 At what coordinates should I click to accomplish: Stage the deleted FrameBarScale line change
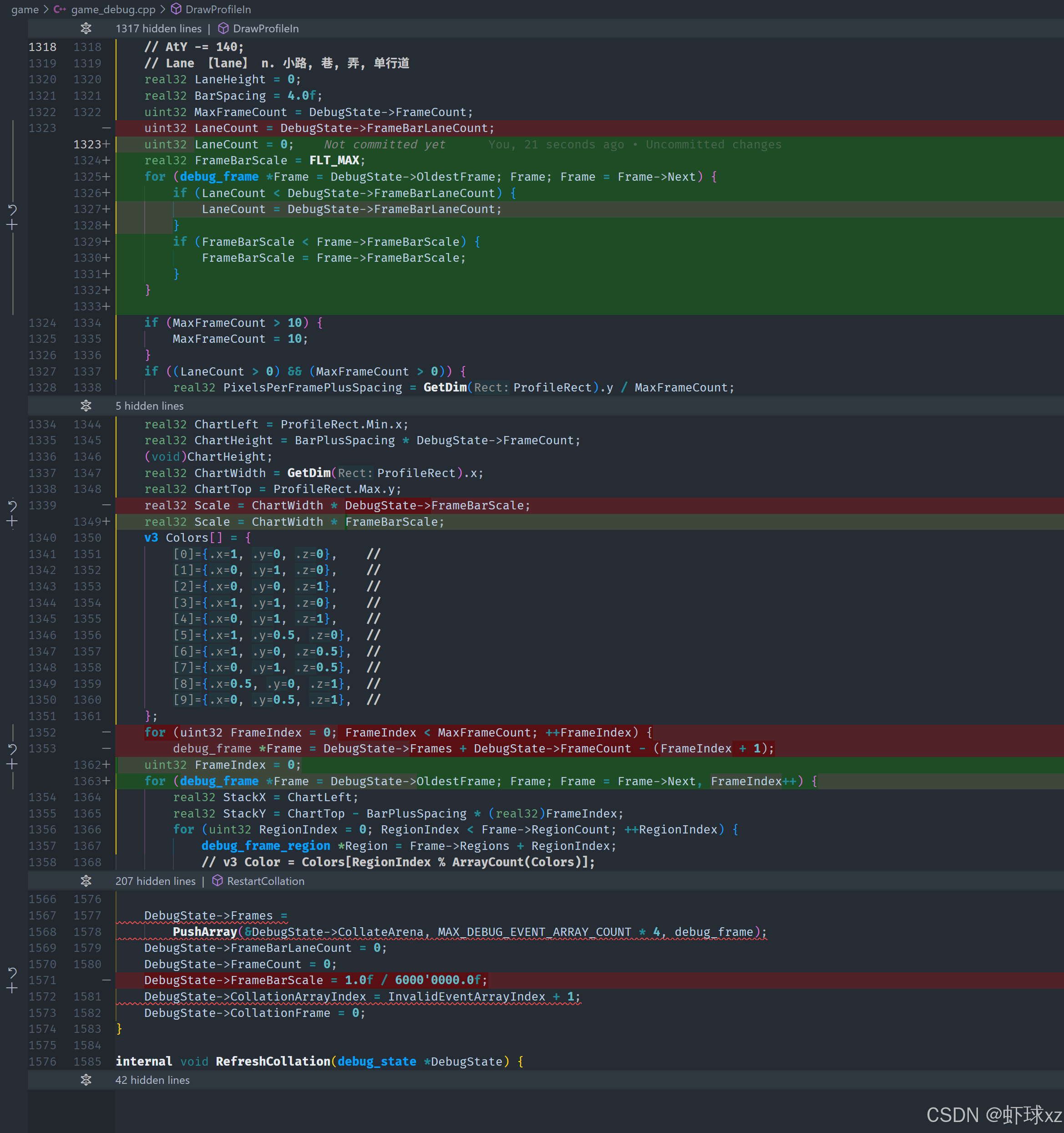(12, 988)
